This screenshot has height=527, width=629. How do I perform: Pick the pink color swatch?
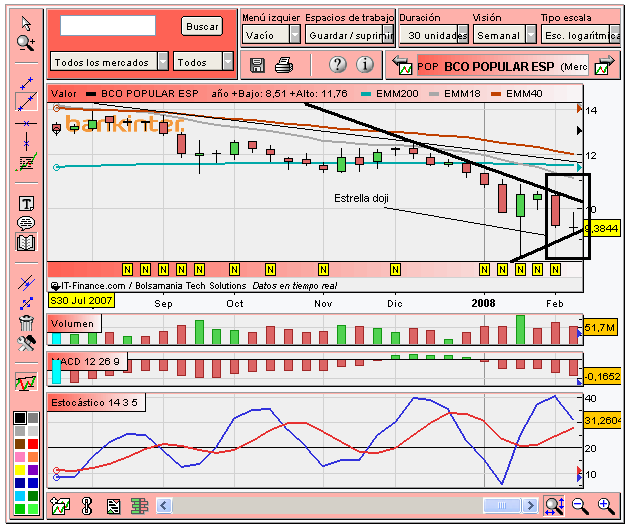click(20, 457)
